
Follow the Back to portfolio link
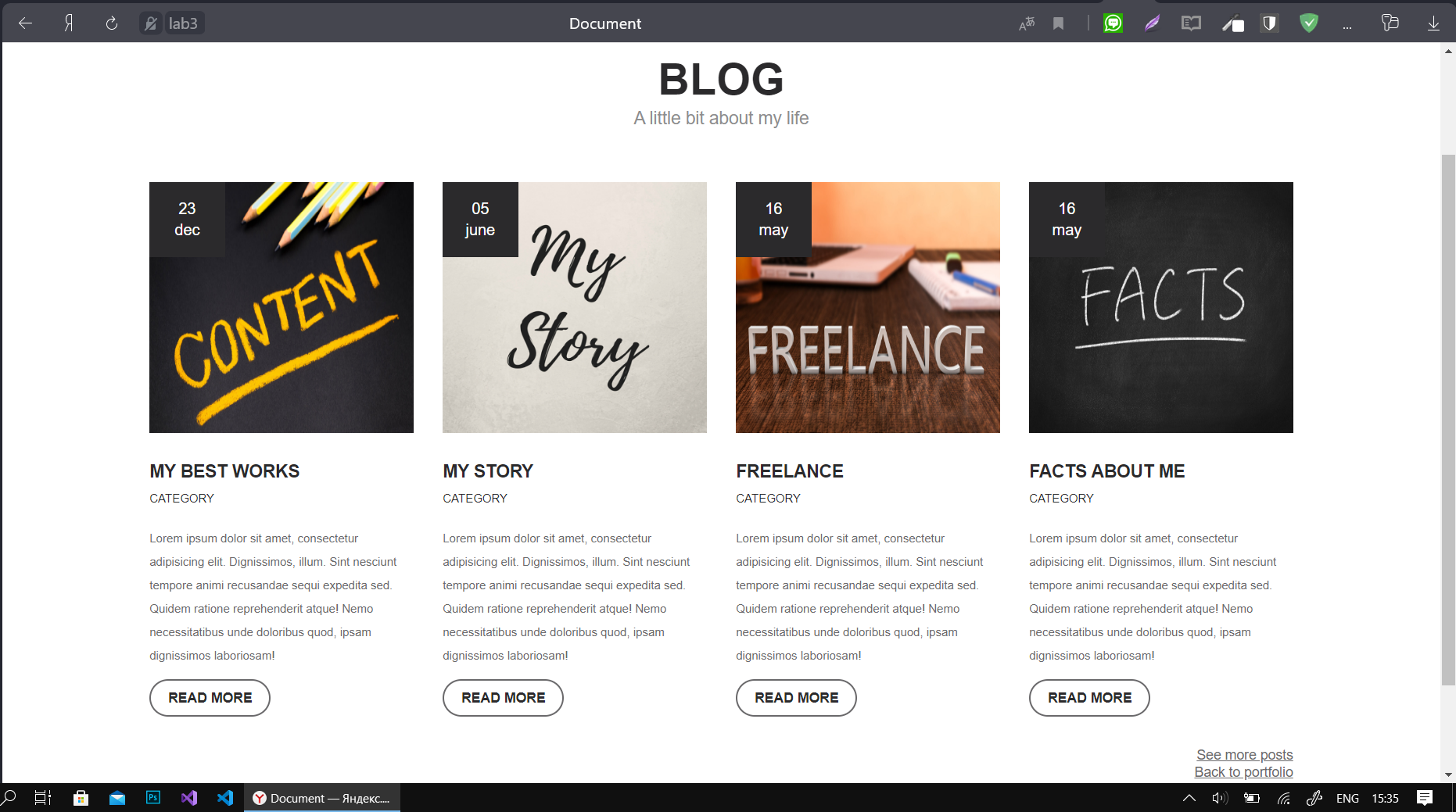1243,772
